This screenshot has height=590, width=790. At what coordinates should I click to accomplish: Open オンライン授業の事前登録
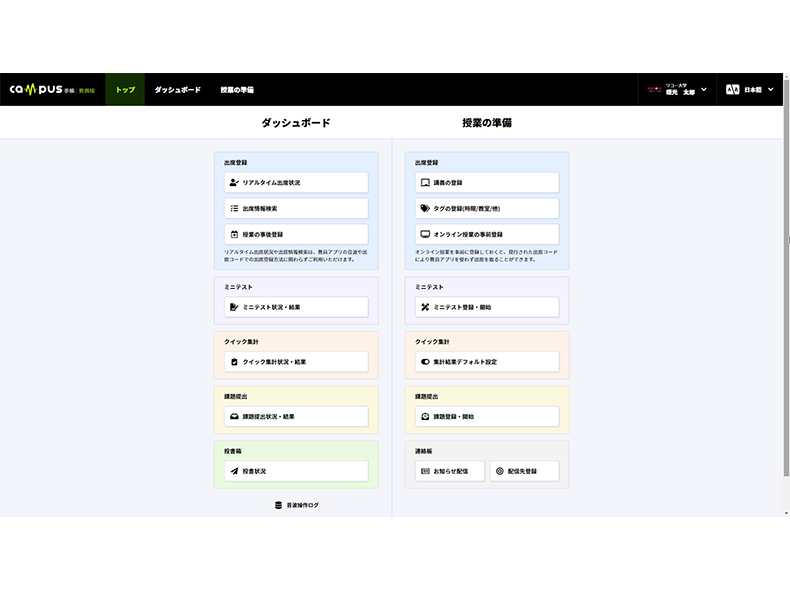click(486, 234)
